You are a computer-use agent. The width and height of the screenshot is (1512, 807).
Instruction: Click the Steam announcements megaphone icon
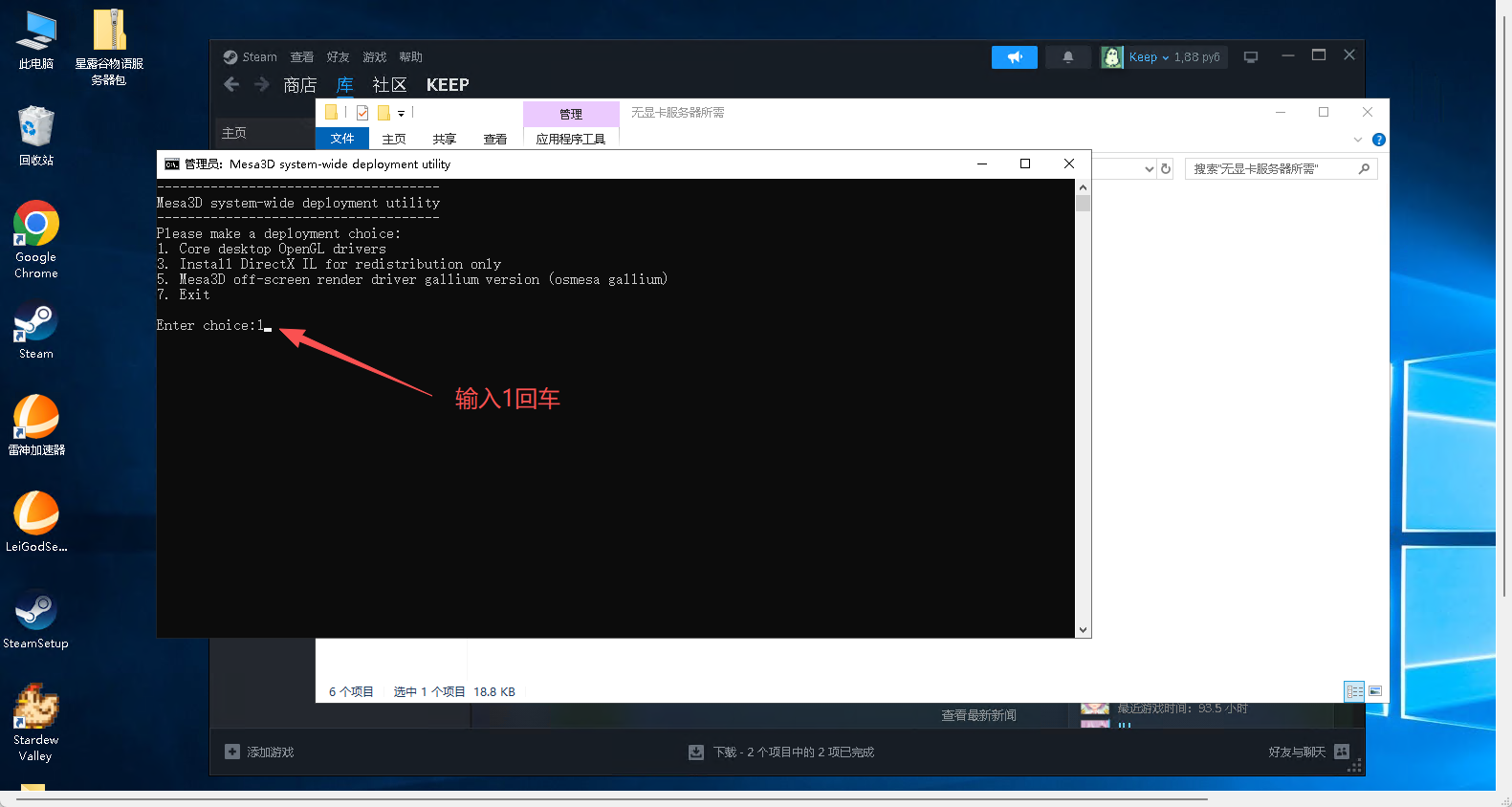click(1014, 57)
